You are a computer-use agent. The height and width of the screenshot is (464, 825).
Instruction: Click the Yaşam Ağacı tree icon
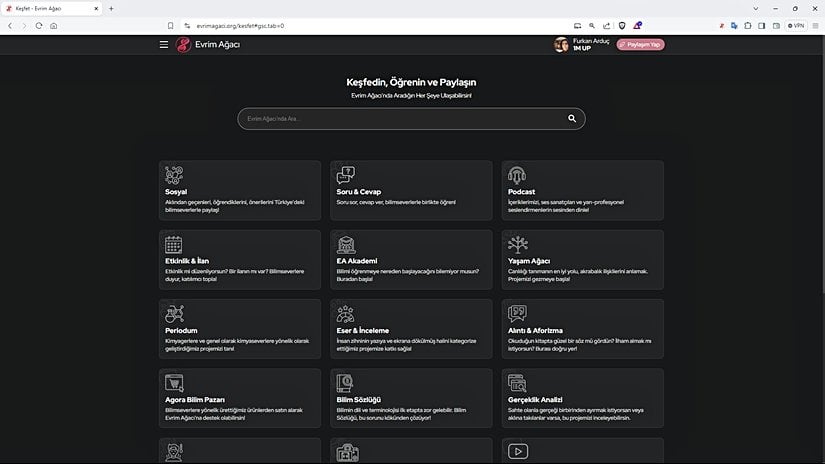click(x=517, y=244)
